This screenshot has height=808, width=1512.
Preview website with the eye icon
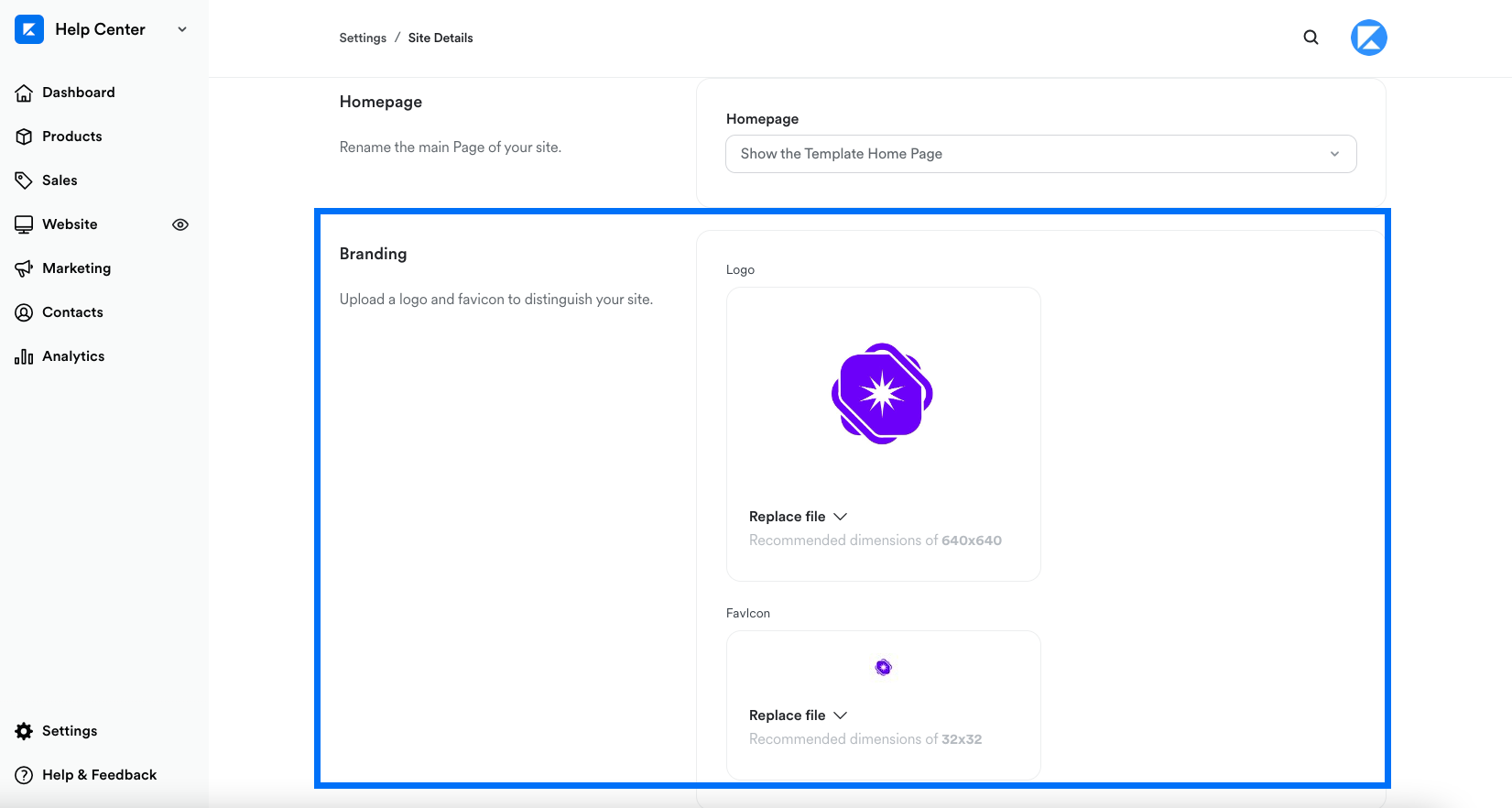pyautogui.click(x=180, y=224)
